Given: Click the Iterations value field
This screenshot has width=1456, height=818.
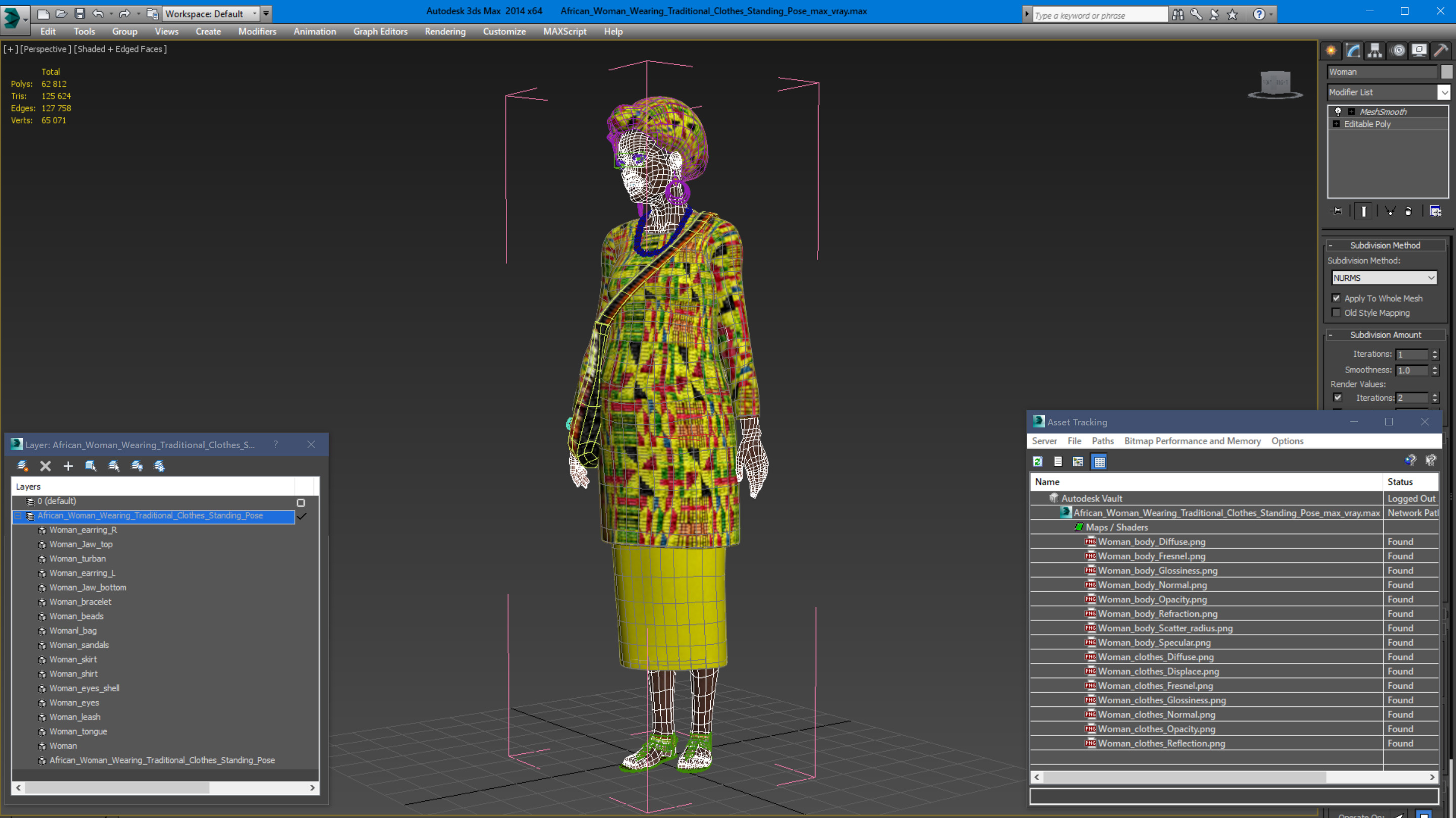Looking at the screenshot, I should 1413,355.
